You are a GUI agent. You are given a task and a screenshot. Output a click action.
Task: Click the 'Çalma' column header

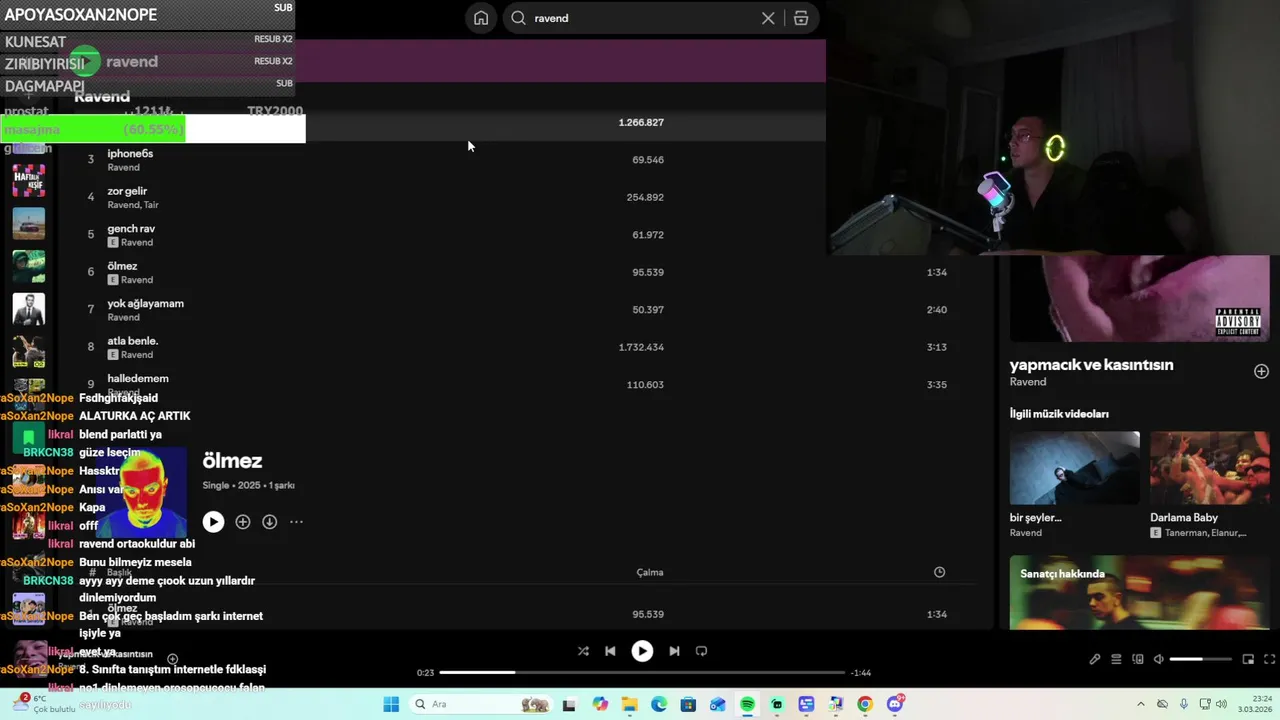(650, 572)
